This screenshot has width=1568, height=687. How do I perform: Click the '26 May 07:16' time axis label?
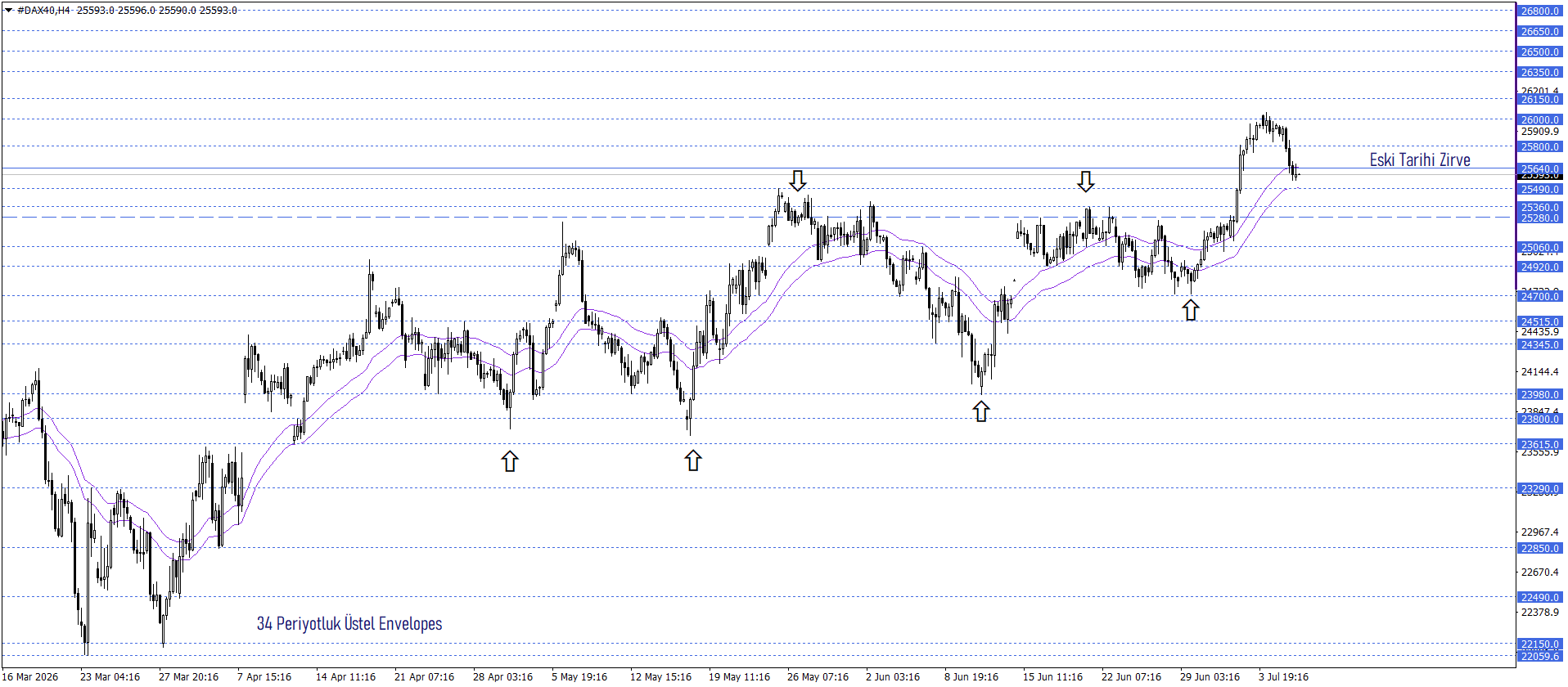coord(818,676)
